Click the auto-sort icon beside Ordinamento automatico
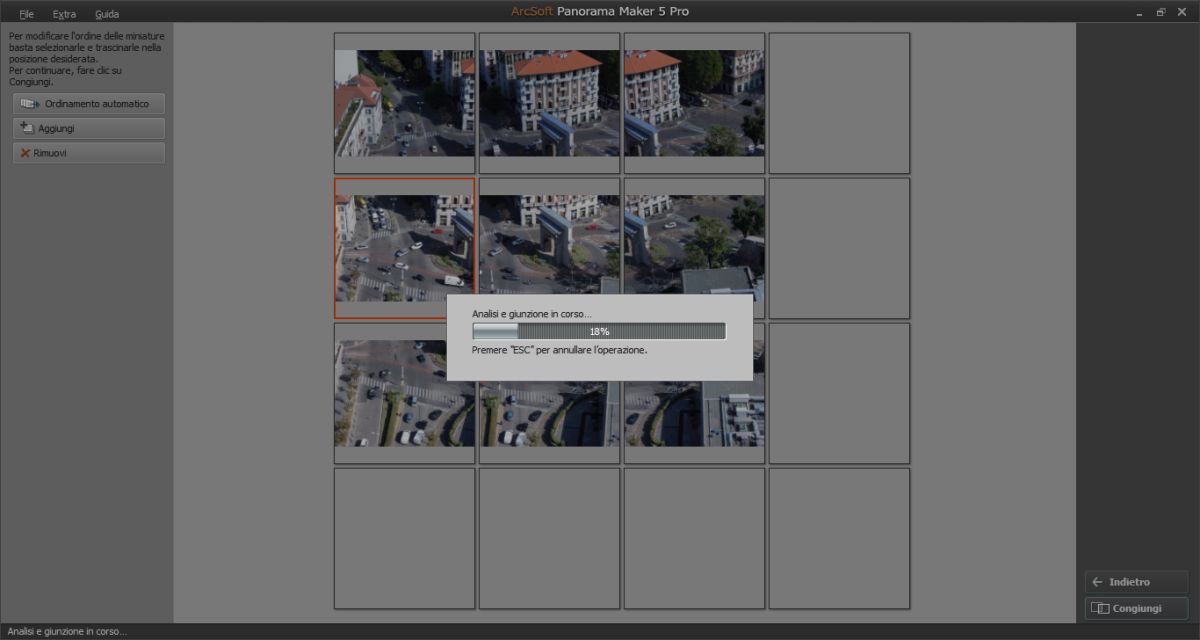This screenshot has width=1200, height=640. point(29,104)
